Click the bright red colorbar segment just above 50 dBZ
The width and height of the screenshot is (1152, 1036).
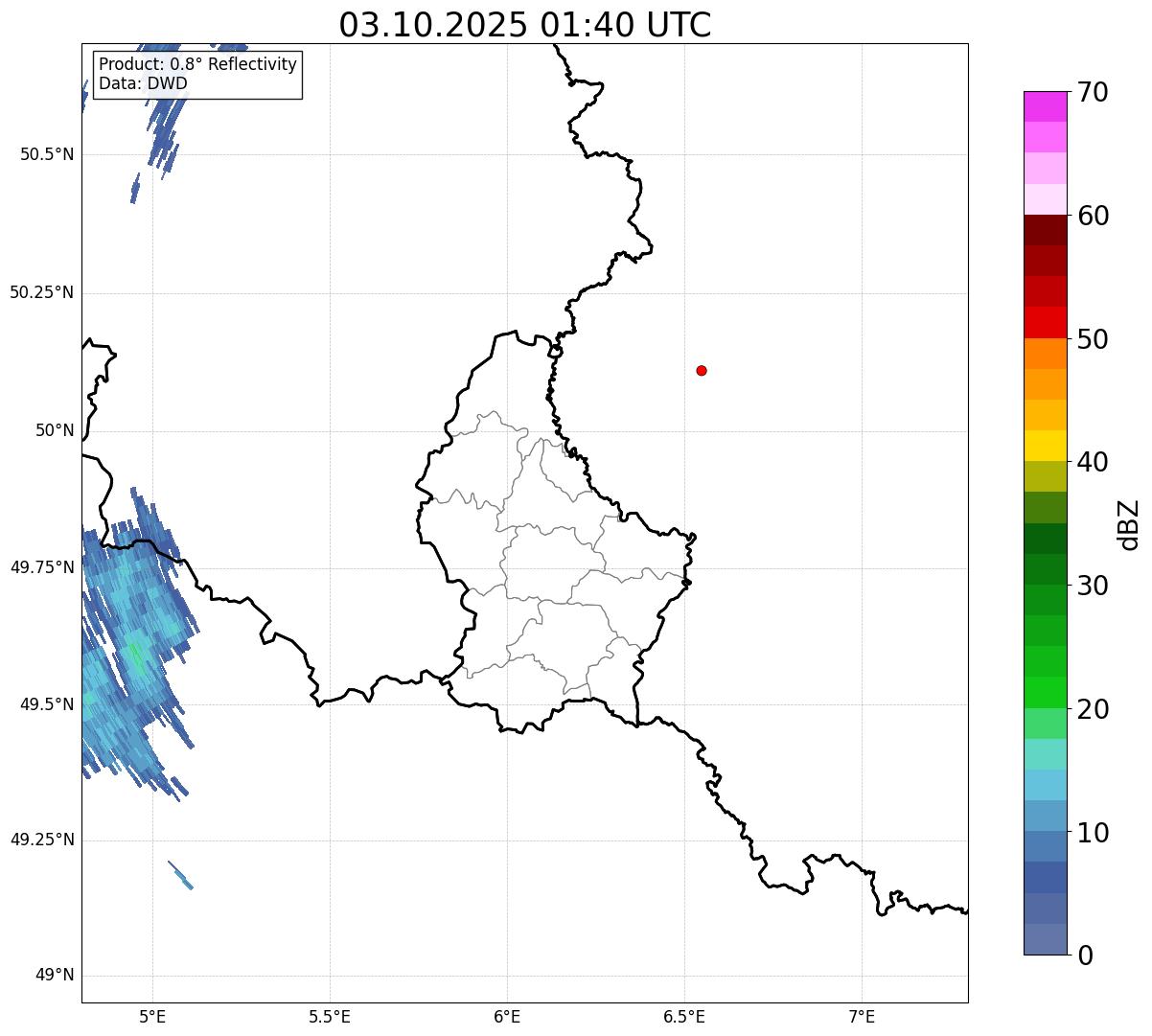[1045, 322]
